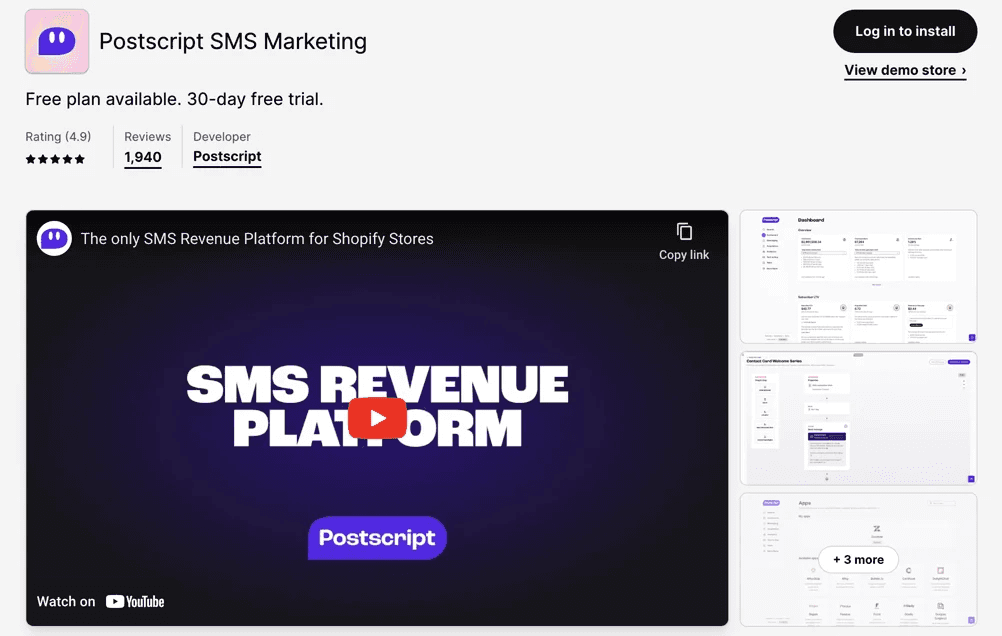Viewport: 1002px width, 636px height.
Task: Click the Postscript app logo icon
Action: [x=57, y=42]
